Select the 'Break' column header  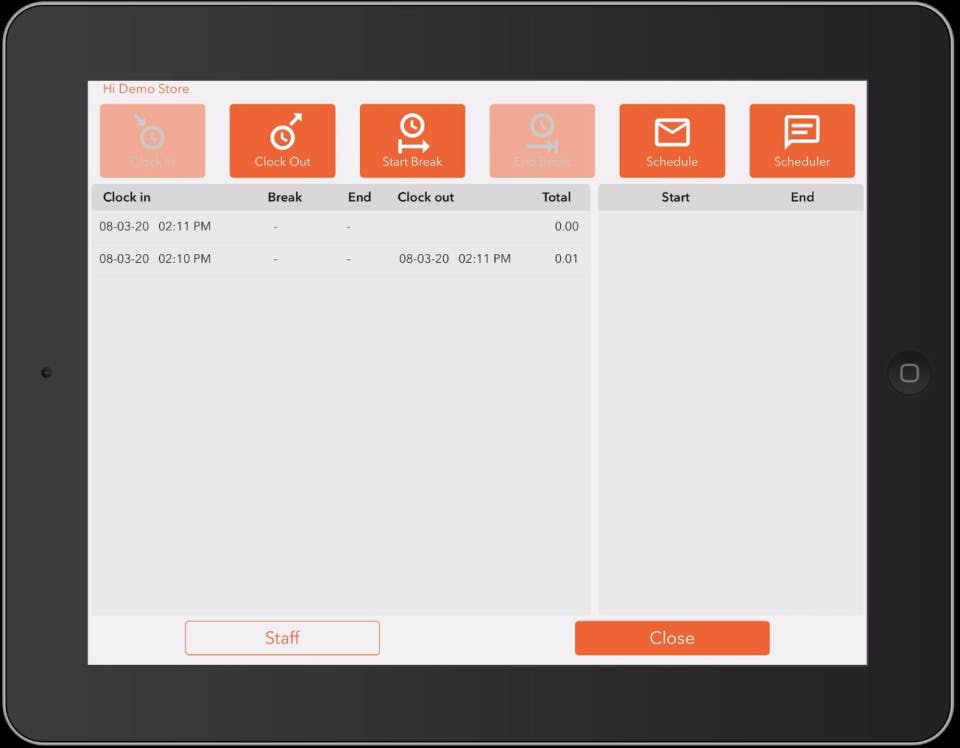(285, 197)
